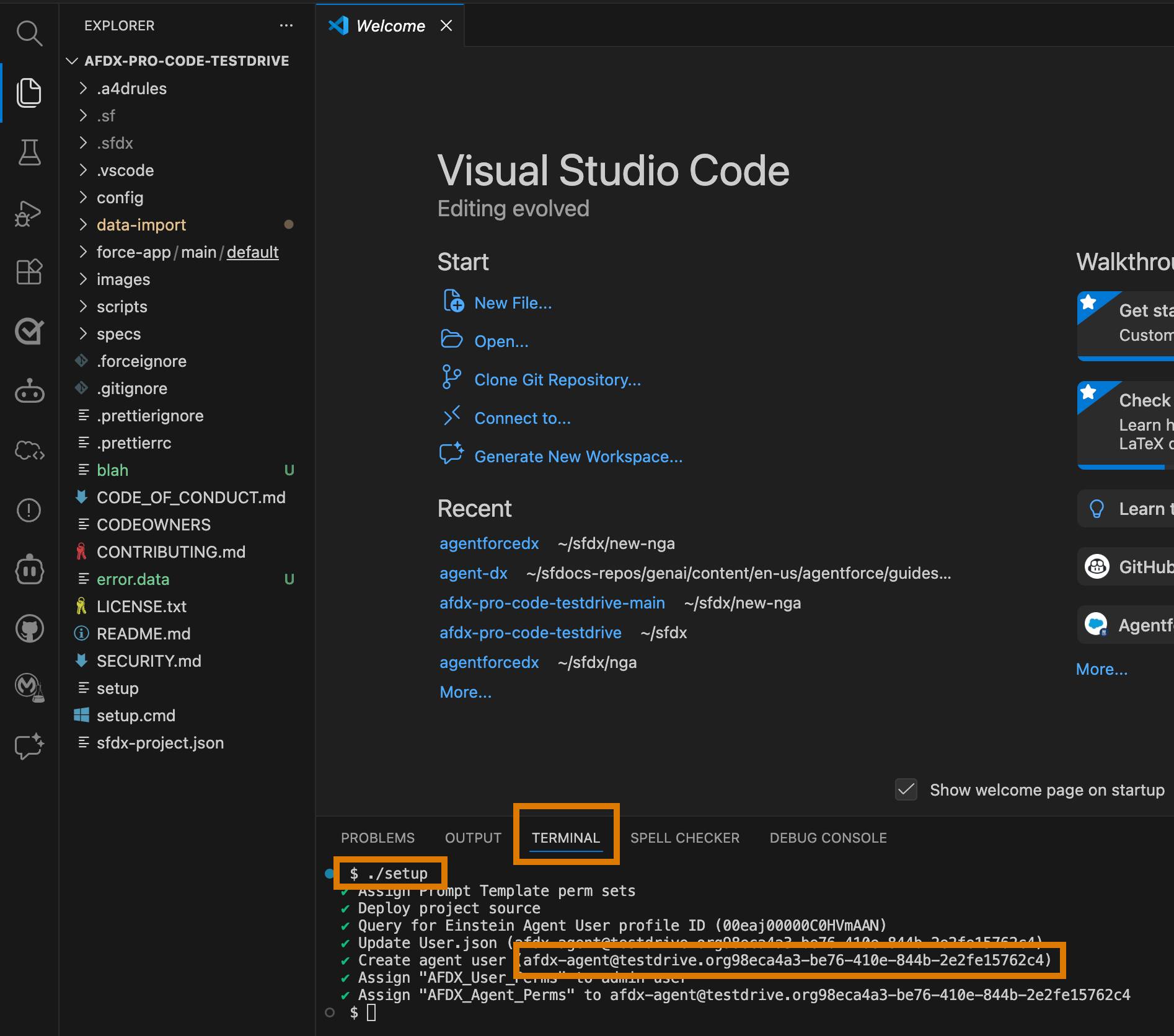Viewport: 1174px width, 1036px height.
Task: Open the MuleSoft M icon in activity bar
Action: (x=29, y=687)
